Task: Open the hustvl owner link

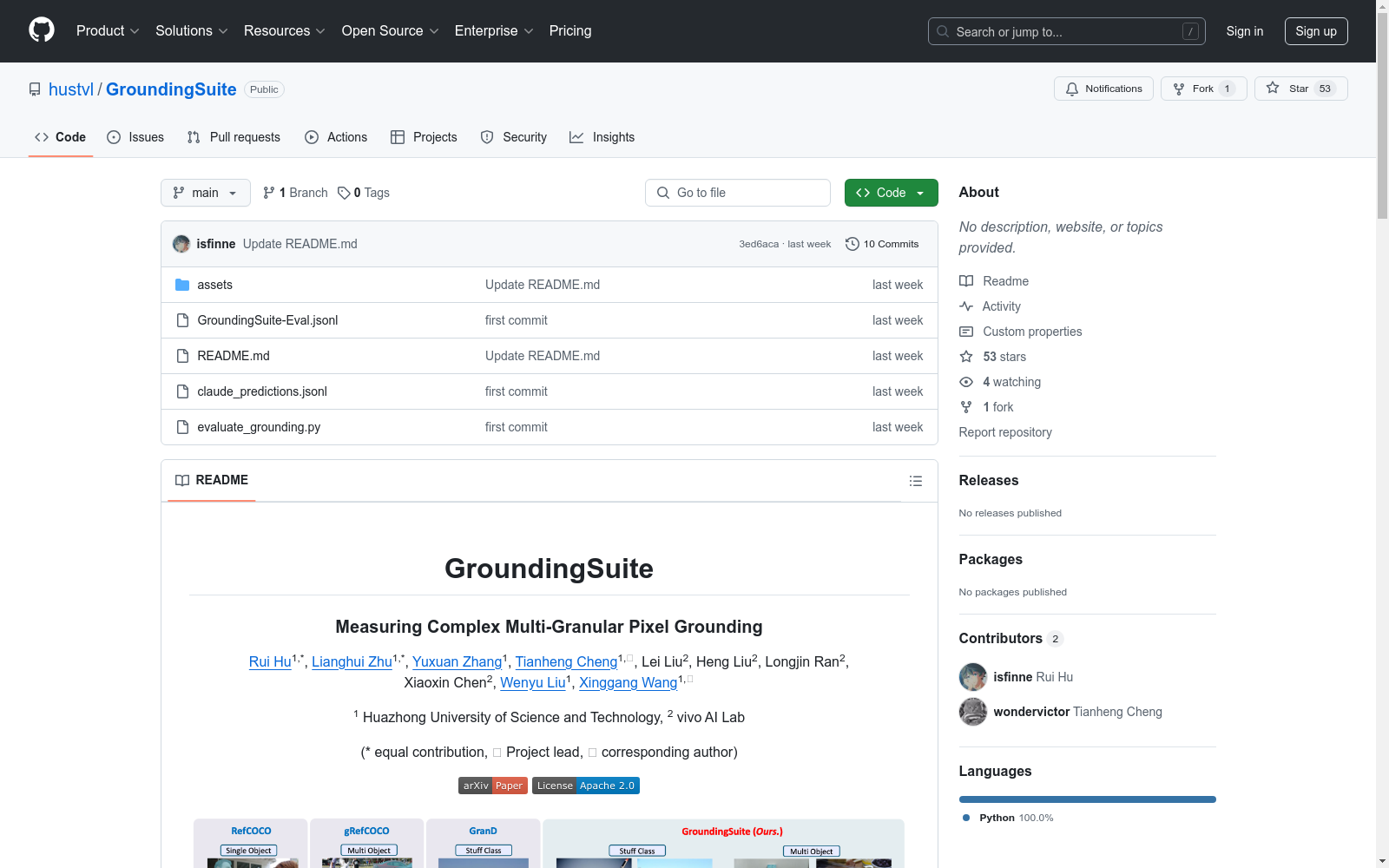Action: pyautogui.click(x=71, y=89)
